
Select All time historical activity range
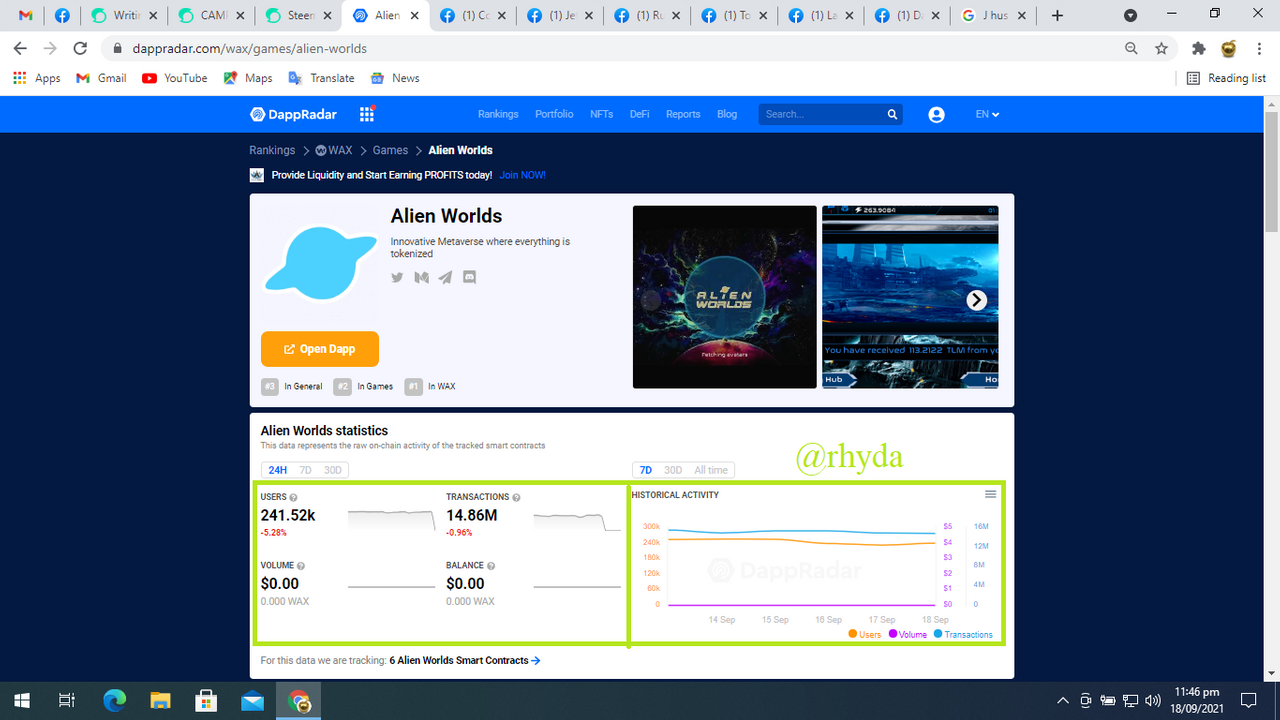711,470
